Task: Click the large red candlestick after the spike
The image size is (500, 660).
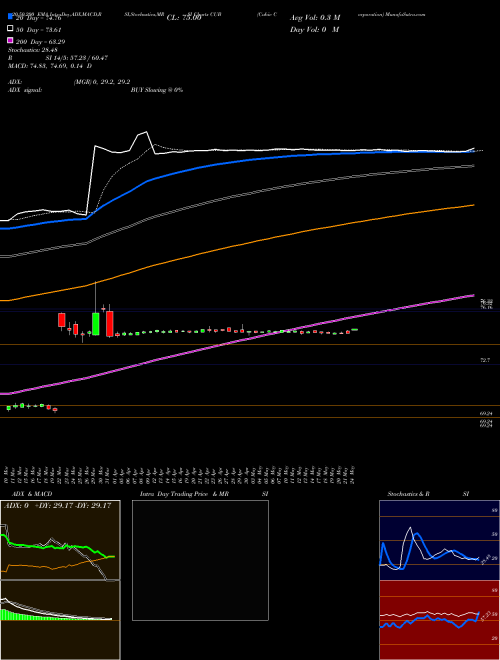Action: (x=109, y=324)
